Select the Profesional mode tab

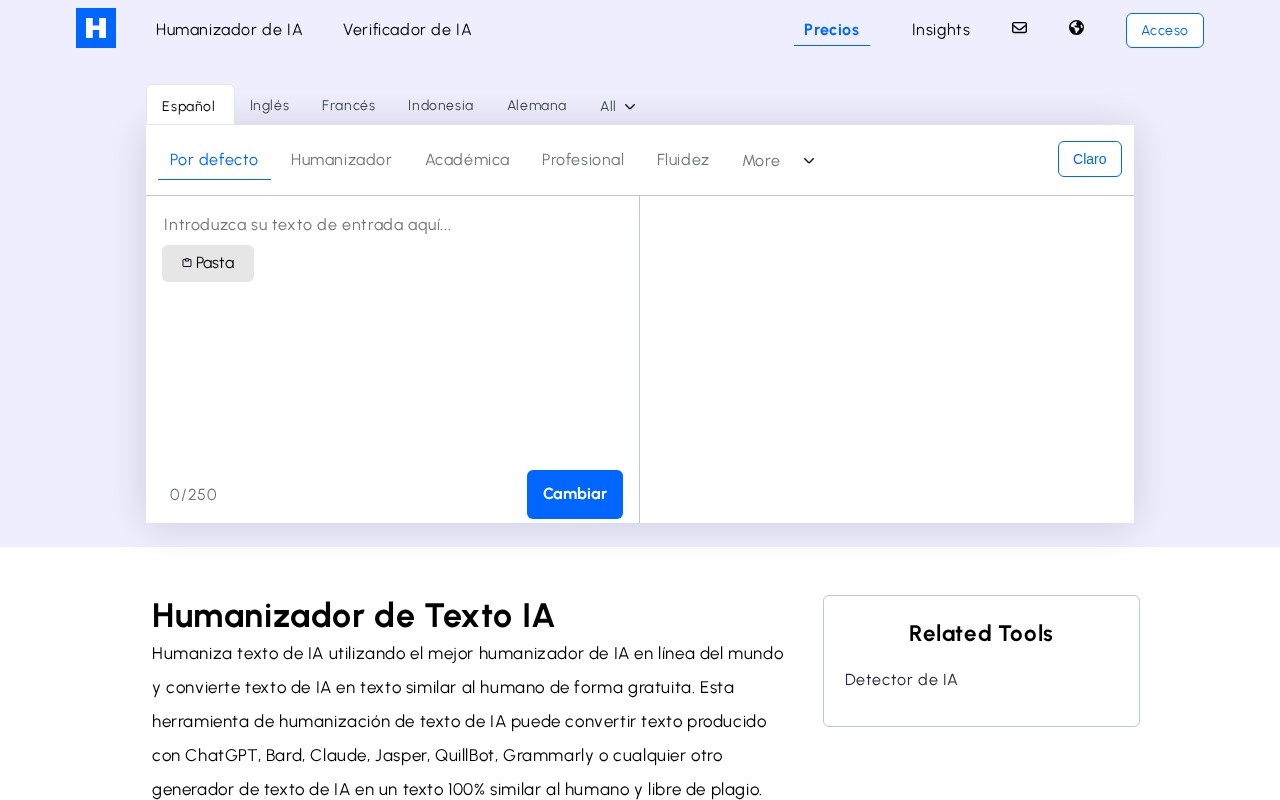[583, 160]
